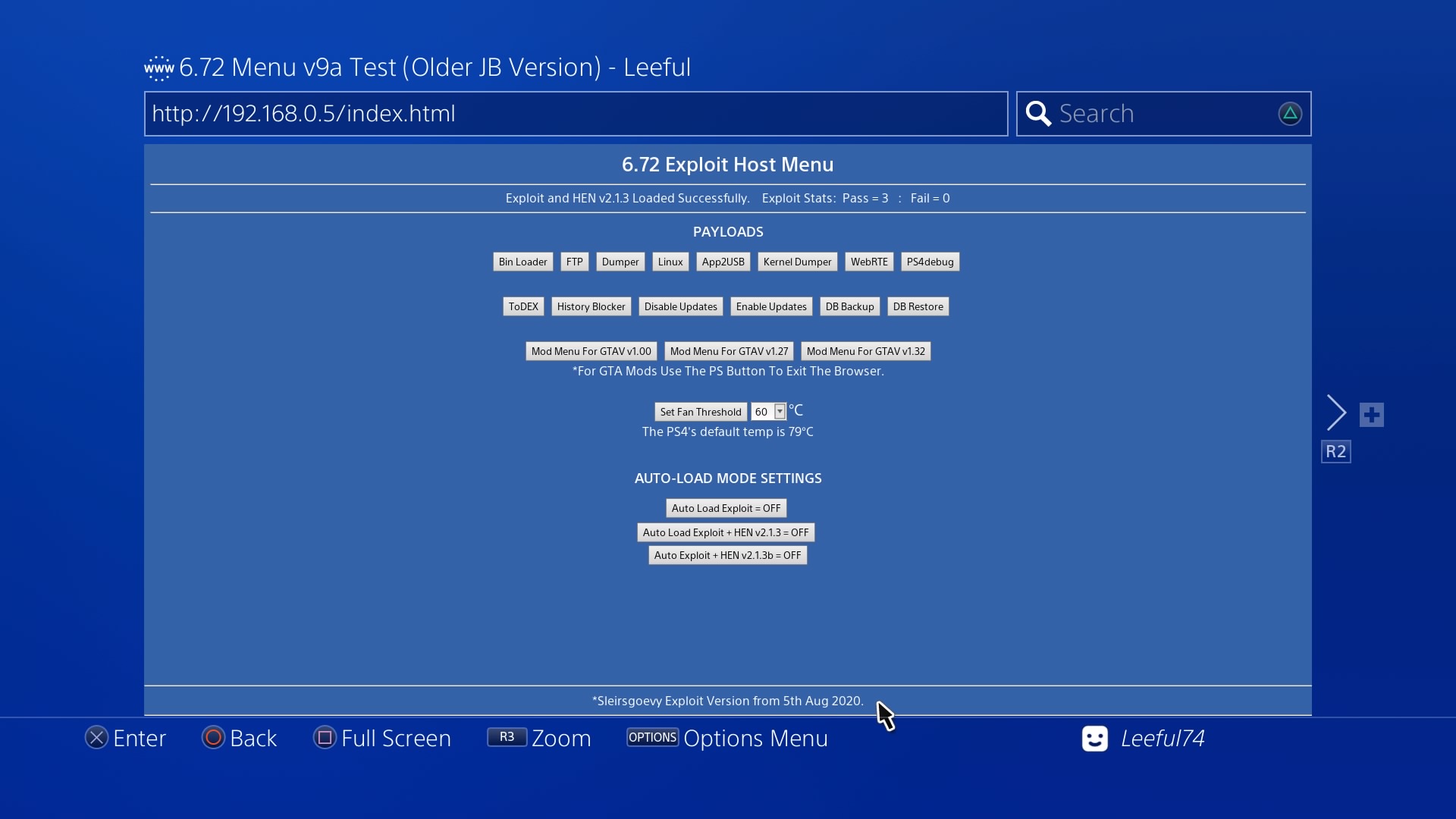Click the R3 Zoom button icon
This screenshot has width=1456, height=819.
(x=507, y=737)
